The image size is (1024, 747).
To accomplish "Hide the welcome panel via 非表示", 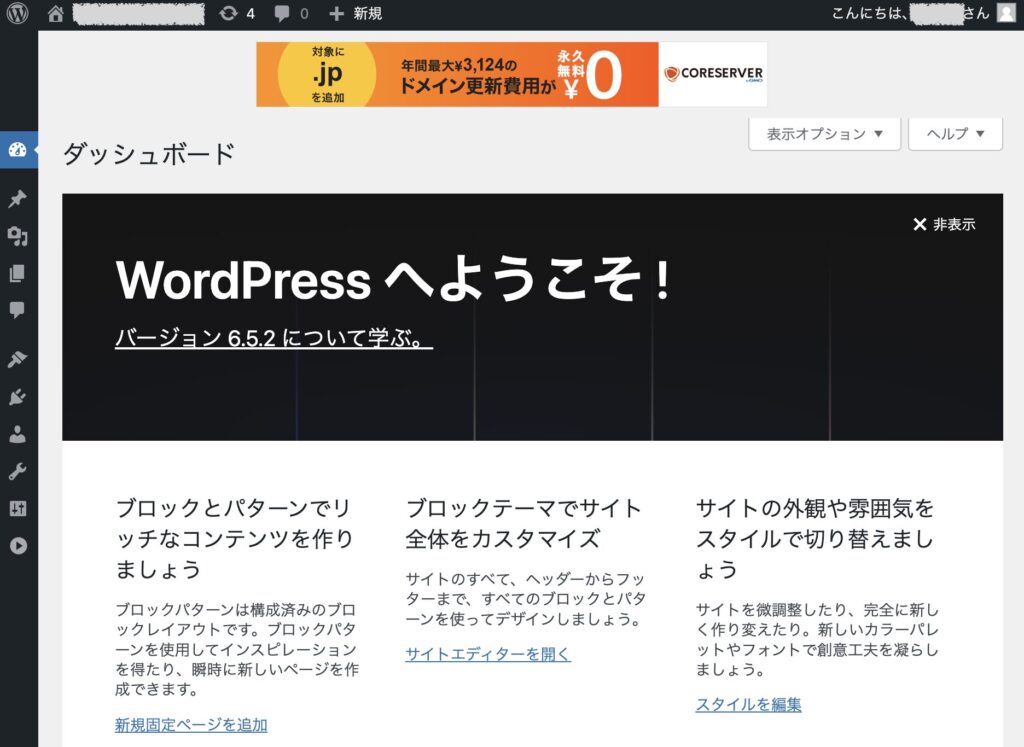I will [946, 226].
